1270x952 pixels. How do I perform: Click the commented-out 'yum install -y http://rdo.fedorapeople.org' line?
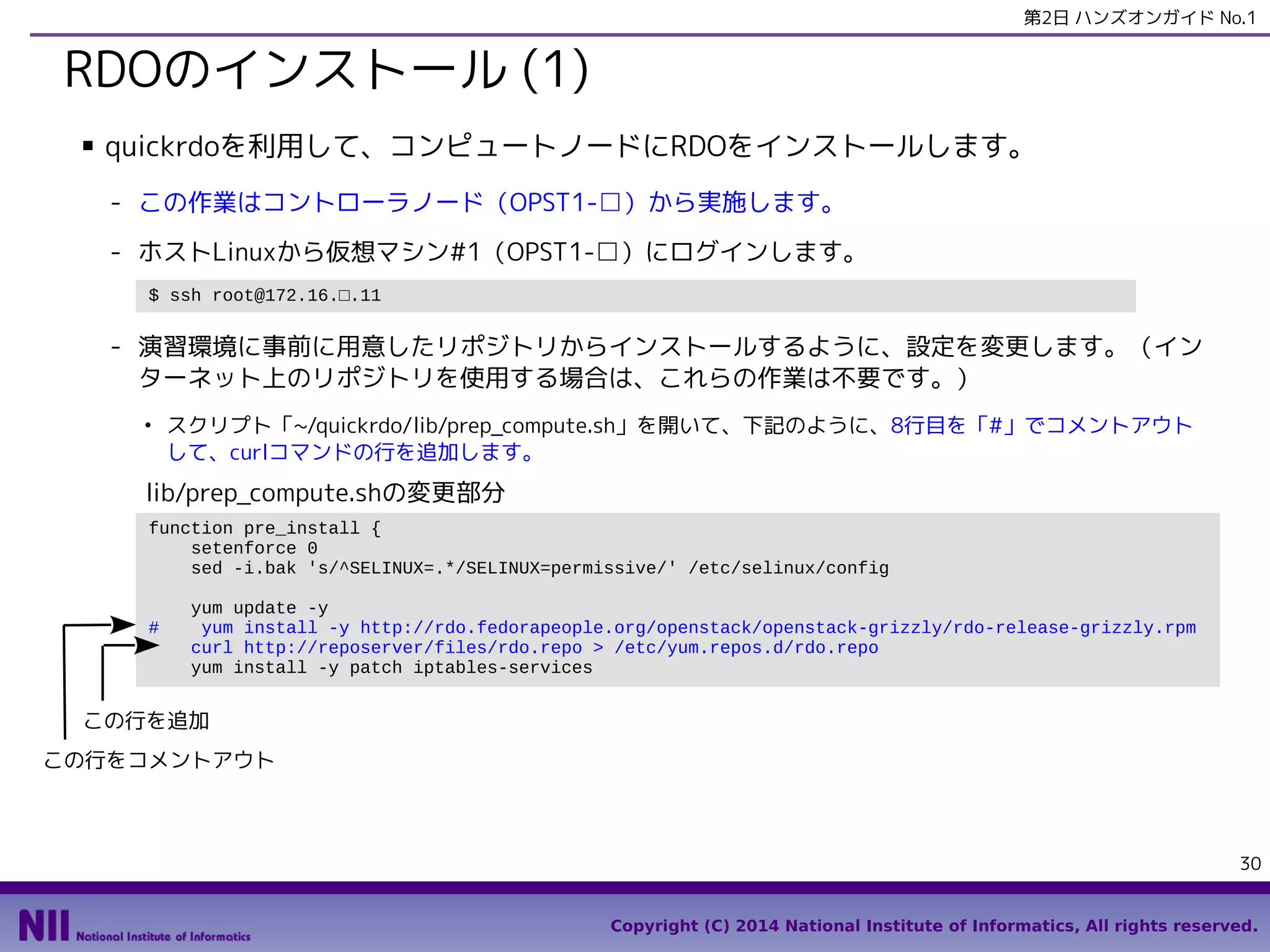point(672,627)
